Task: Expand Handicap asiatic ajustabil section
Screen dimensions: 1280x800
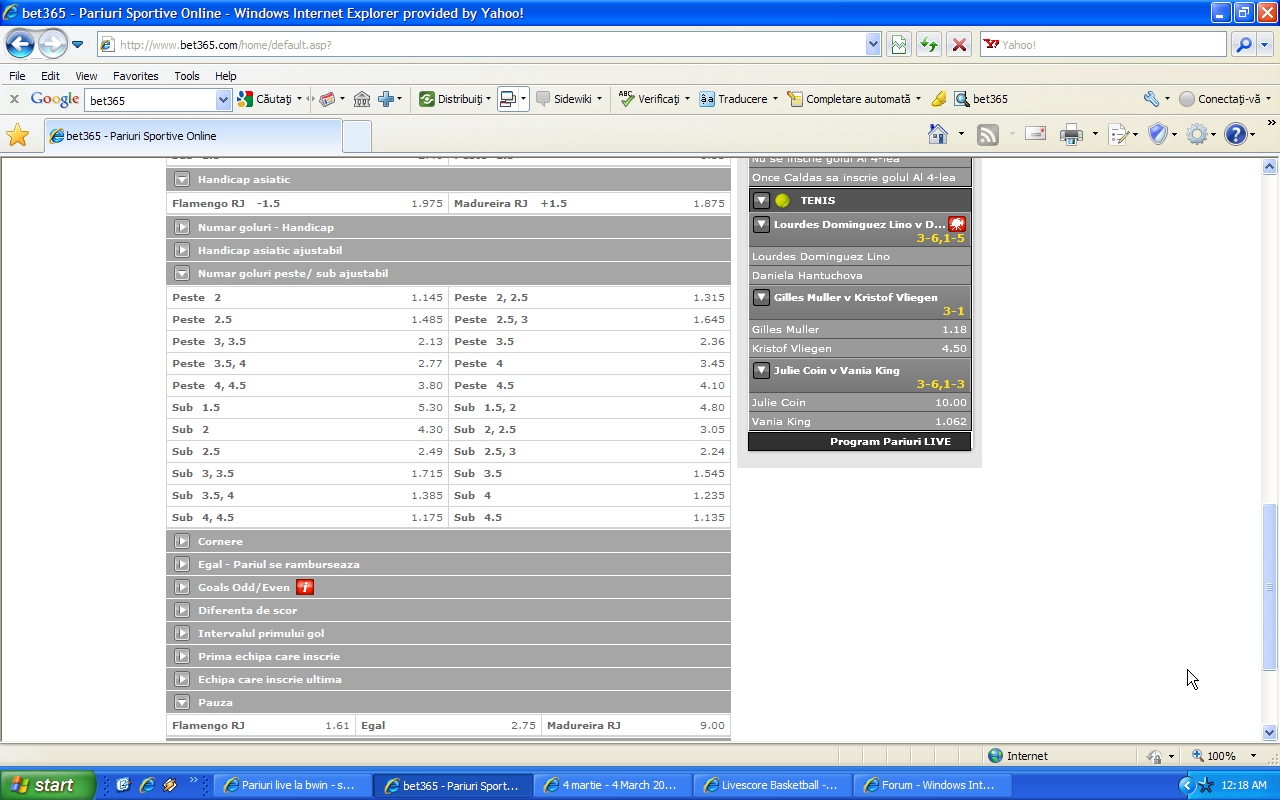Action: (182, 250)
